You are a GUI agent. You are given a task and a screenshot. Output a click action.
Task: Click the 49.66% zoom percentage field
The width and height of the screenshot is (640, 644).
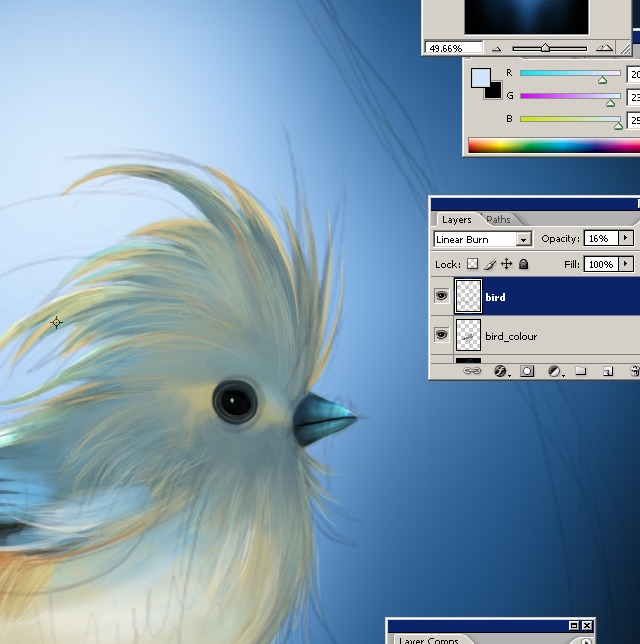[x=454, y=48]
